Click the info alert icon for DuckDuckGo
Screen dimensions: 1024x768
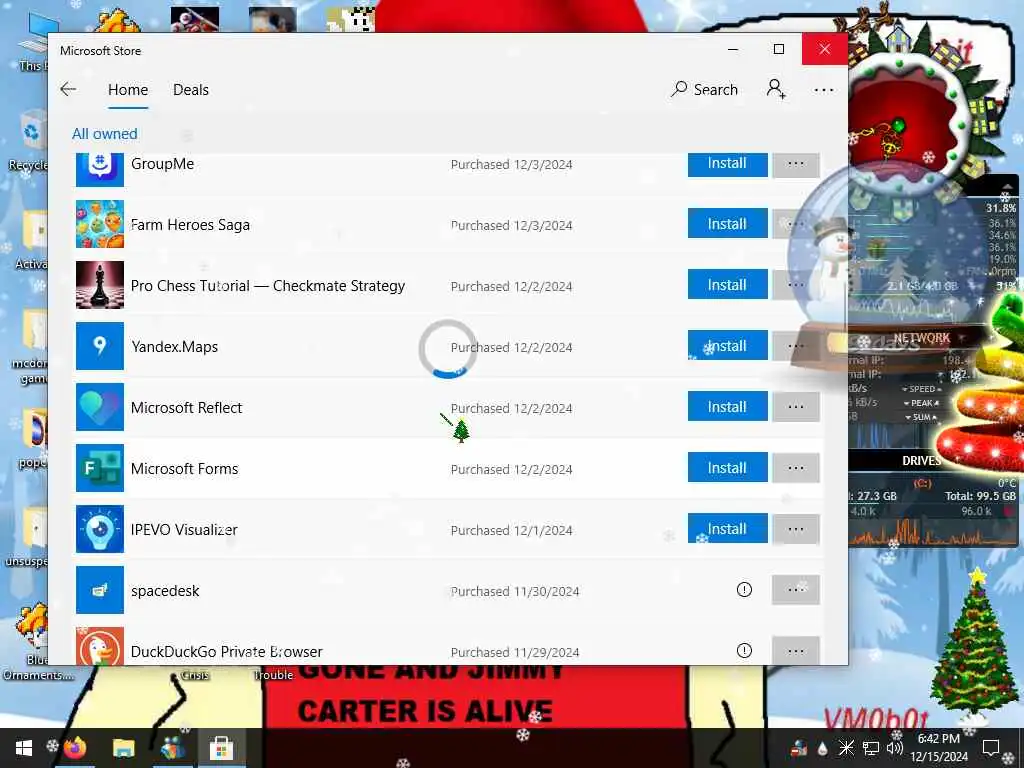[744, 650]
